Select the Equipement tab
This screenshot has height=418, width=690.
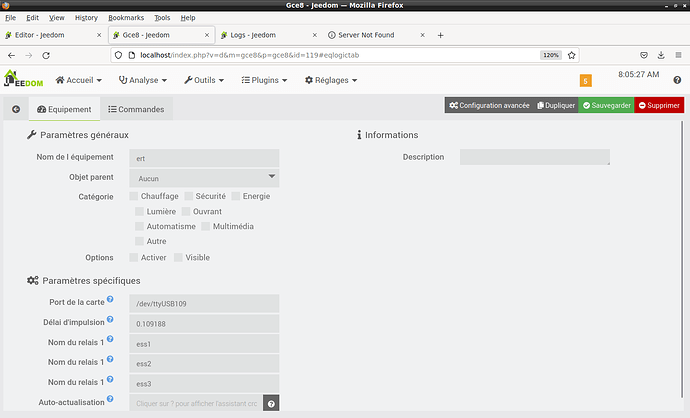(64, 109)
